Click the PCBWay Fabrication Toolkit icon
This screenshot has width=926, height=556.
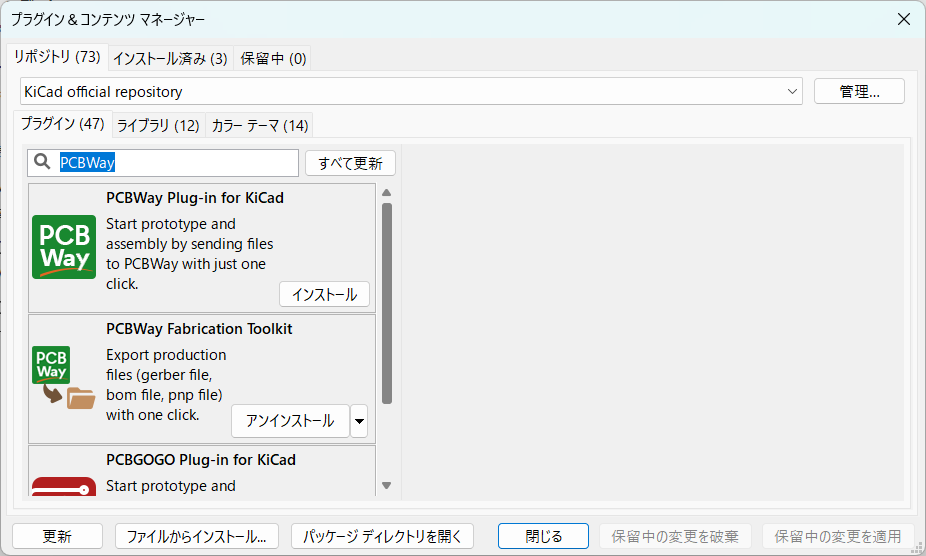tap(64, 378)
